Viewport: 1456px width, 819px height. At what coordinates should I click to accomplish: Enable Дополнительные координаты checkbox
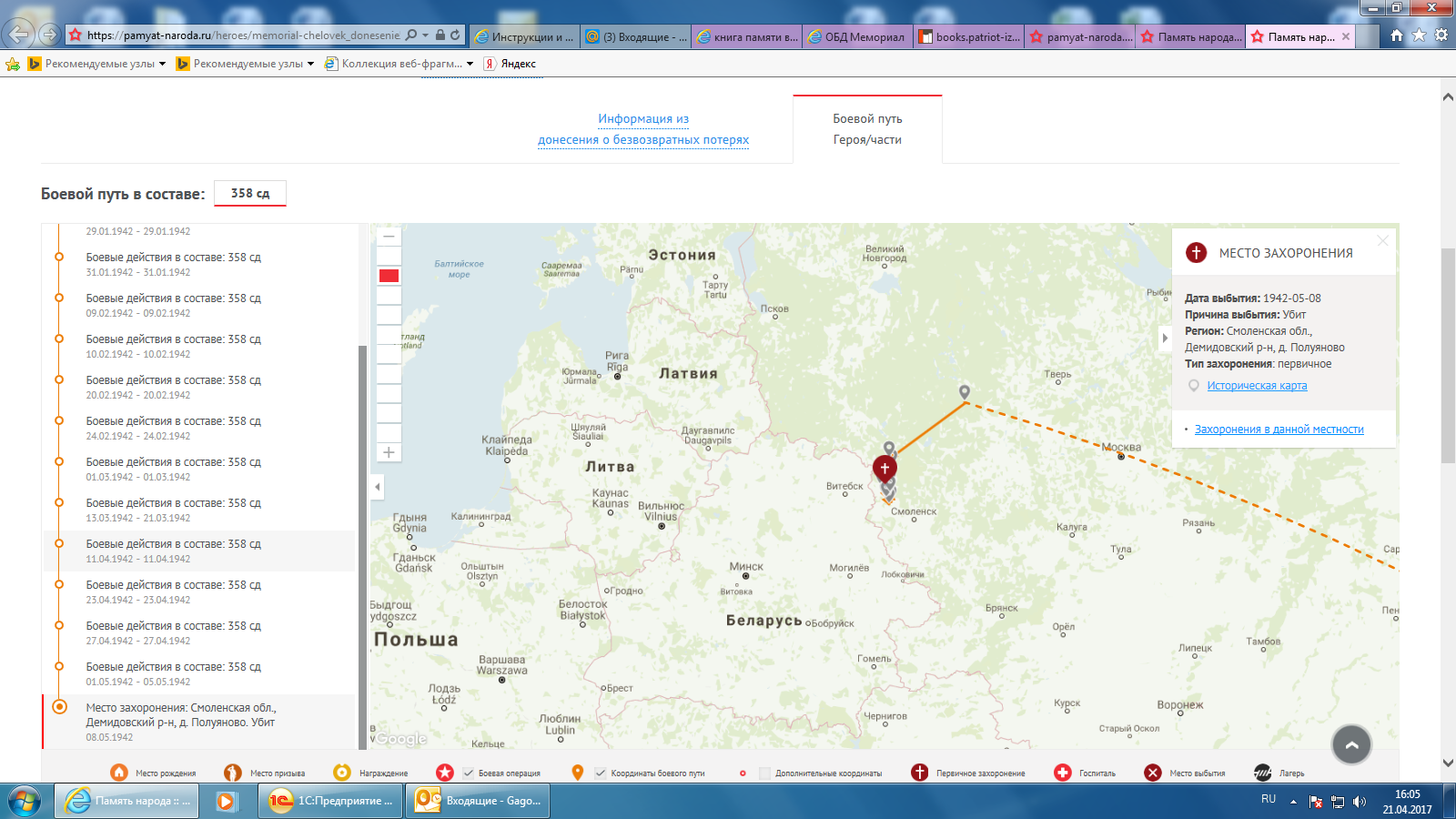point(764,773)
